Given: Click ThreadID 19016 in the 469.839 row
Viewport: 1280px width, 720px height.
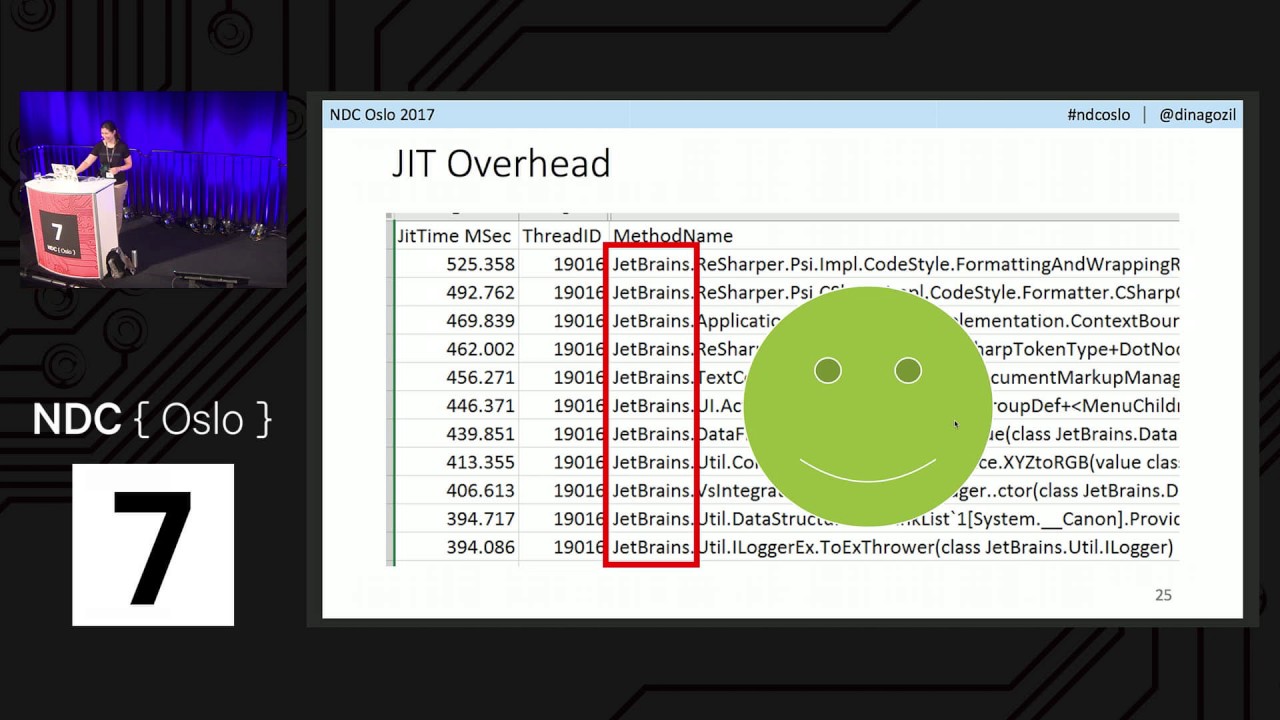Looking at the screenshot, I should coord(579,321).
